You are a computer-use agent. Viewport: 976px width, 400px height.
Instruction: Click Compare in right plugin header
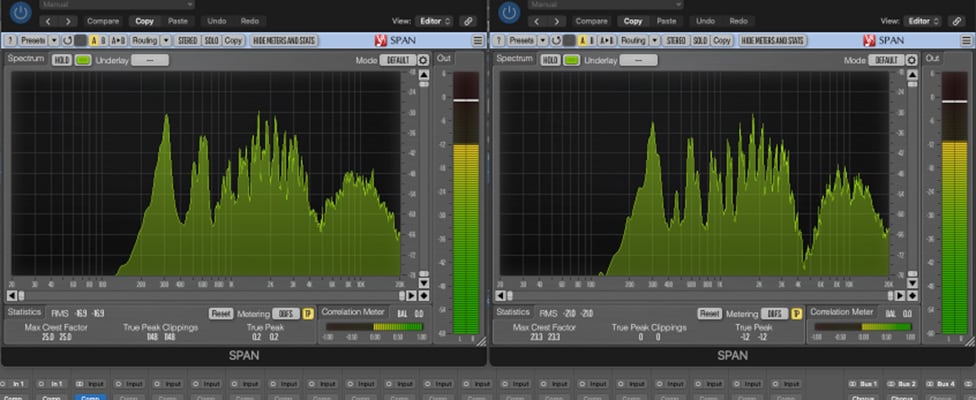(591, 21)
